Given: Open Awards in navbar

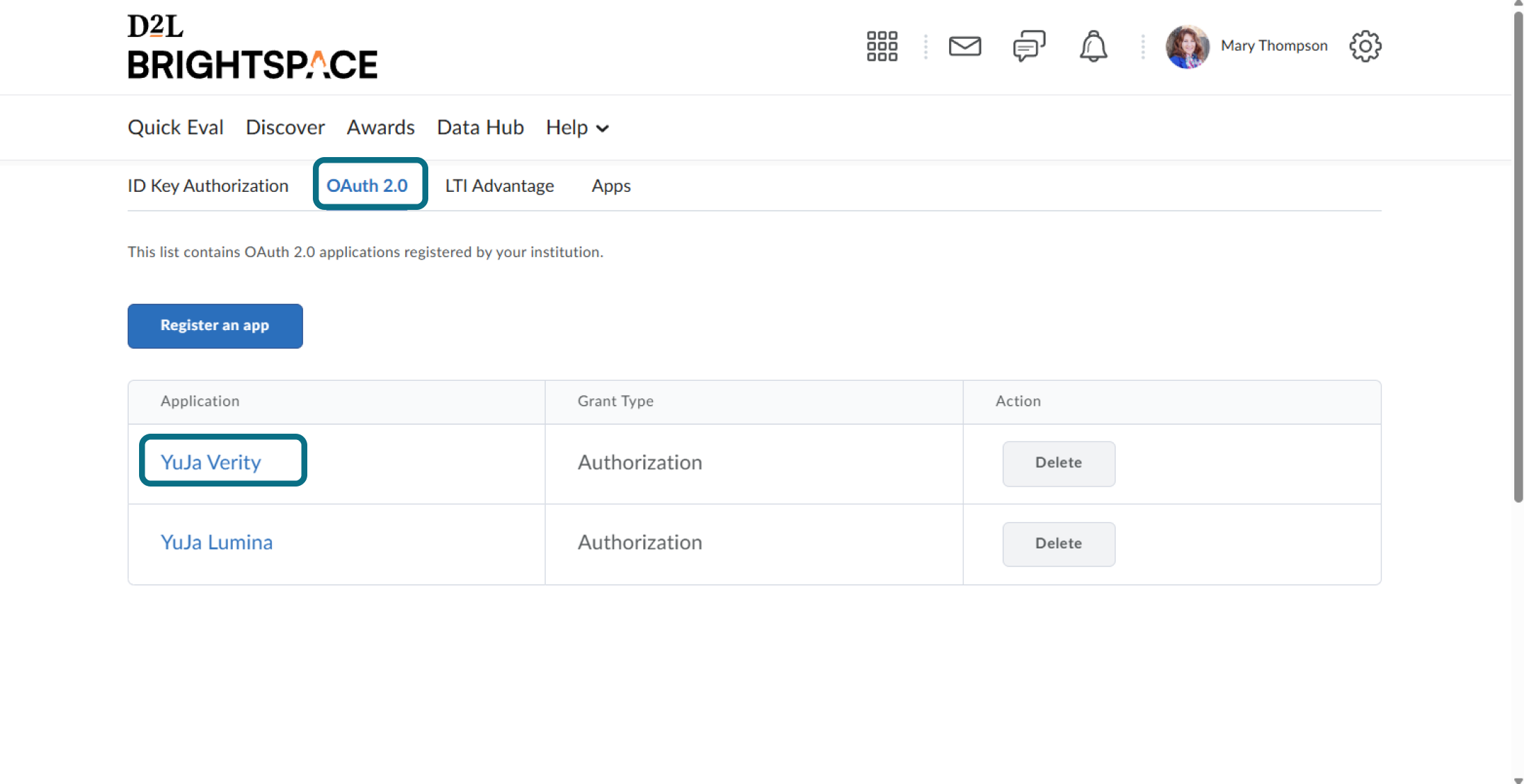Looking at the screenshot, I should click(x=381, y=127).
